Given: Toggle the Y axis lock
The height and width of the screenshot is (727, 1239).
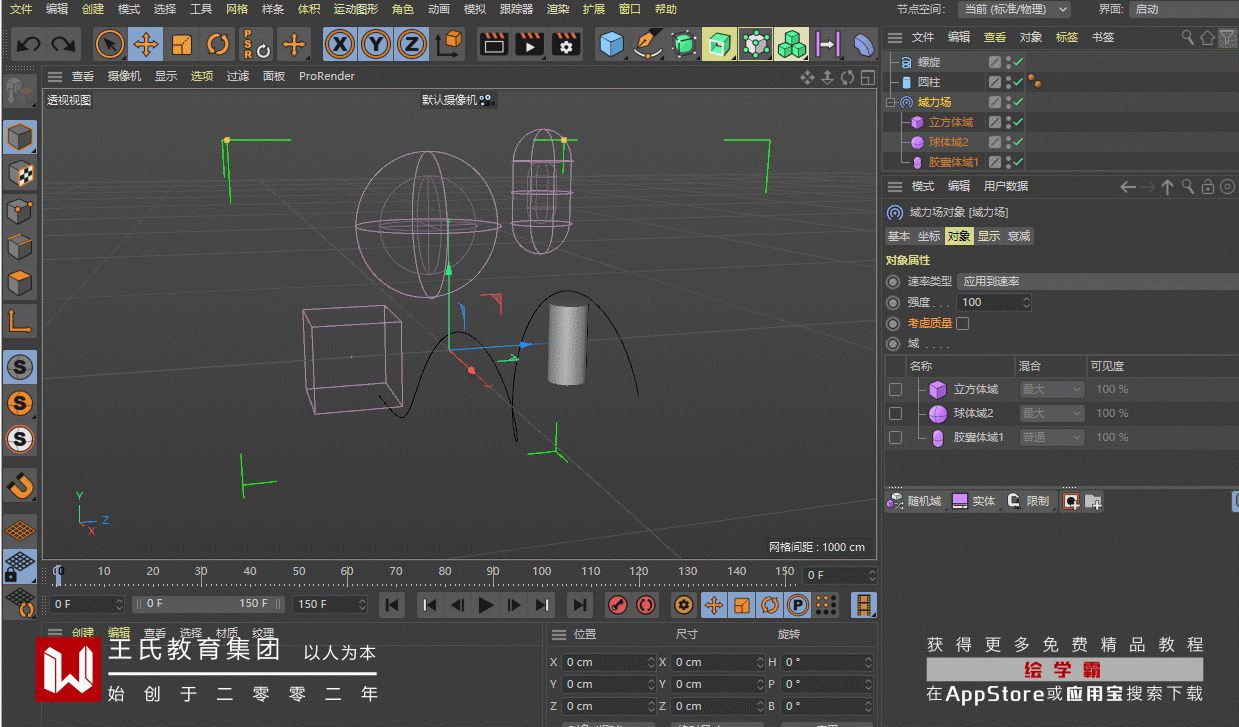Looking at the screenshot, I should tap(375, 44).
